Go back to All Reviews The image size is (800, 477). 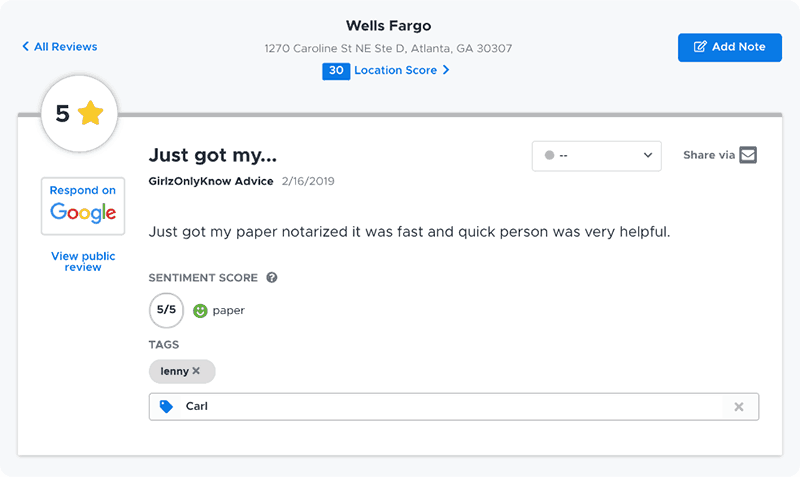click(x=60, y=46)
